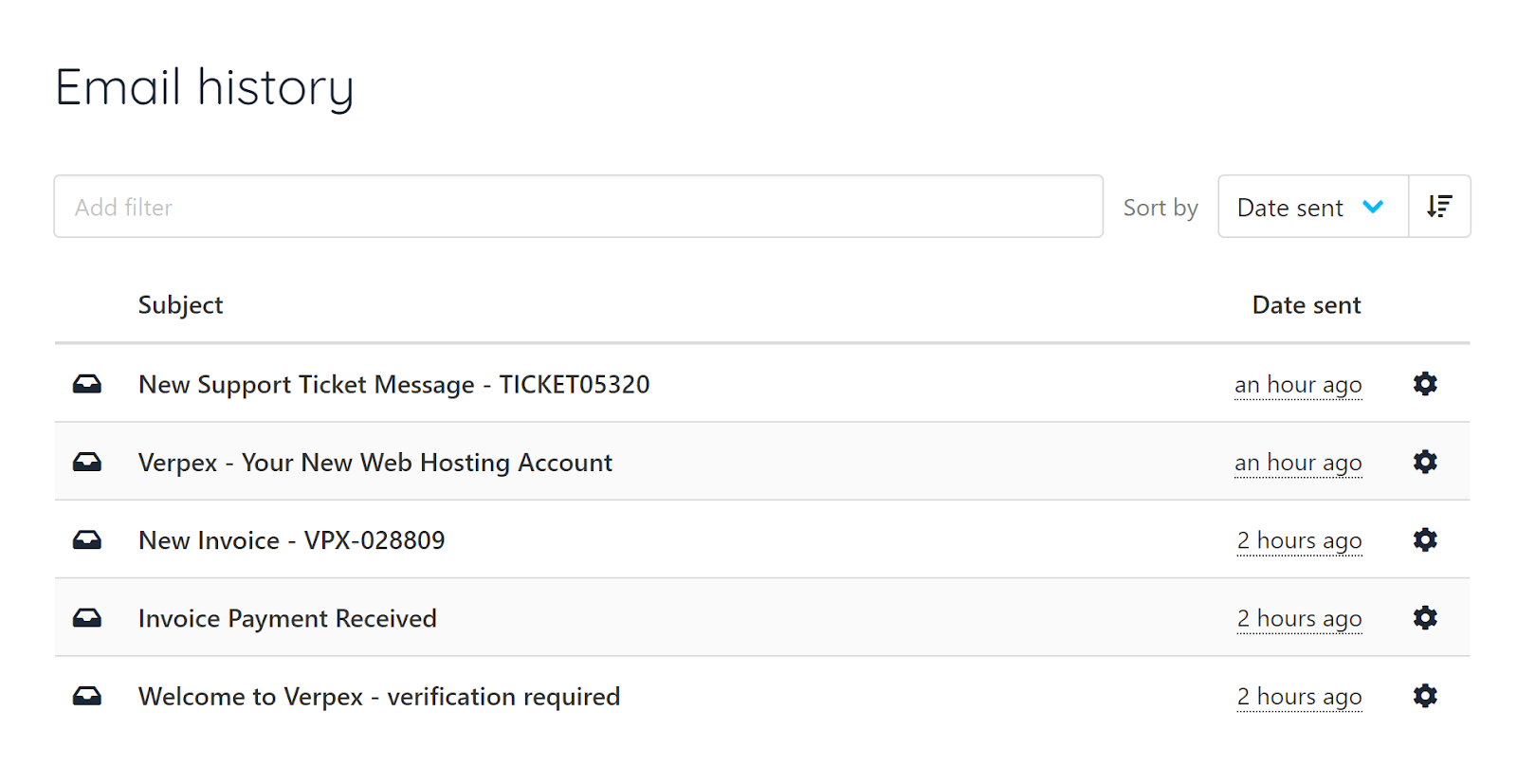1517x784 pixels.
Task: Open Verpex - Your New Web Hosting Account
Action: click(375, 463)
